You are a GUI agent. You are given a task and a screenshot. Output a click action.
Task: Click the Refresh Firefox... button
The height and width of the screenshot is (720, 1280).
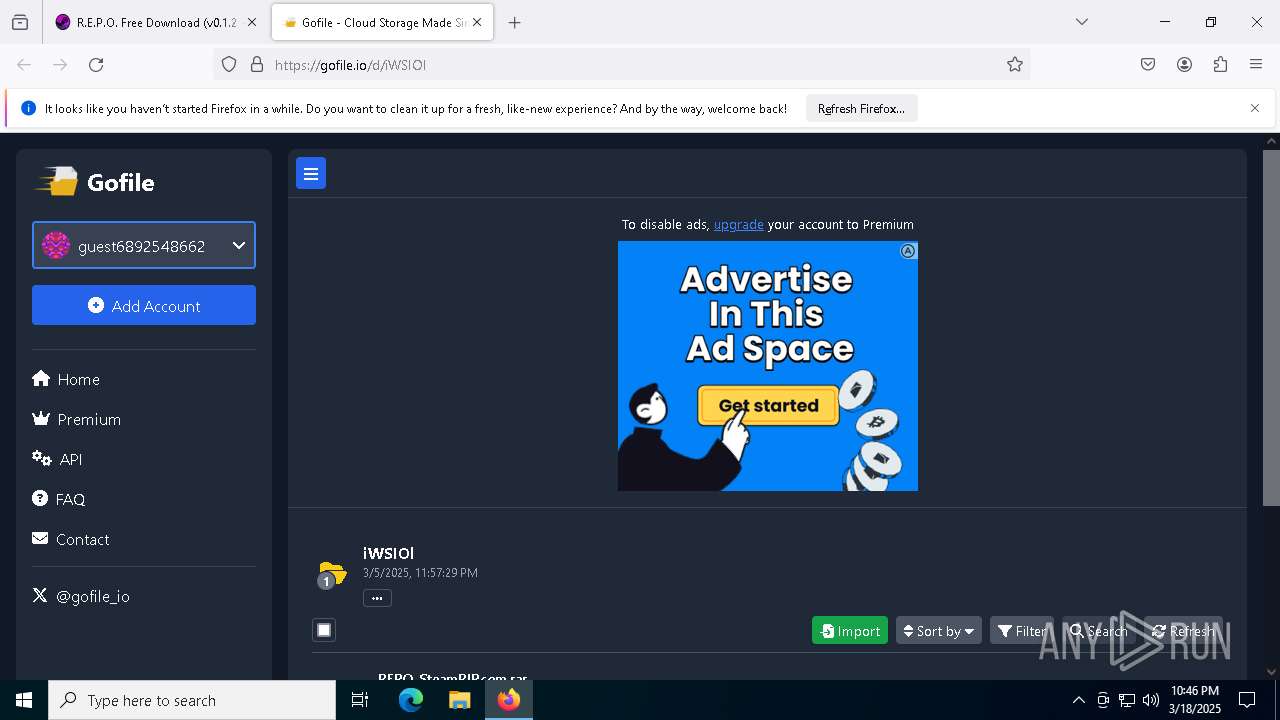click(x=861, y=108)
